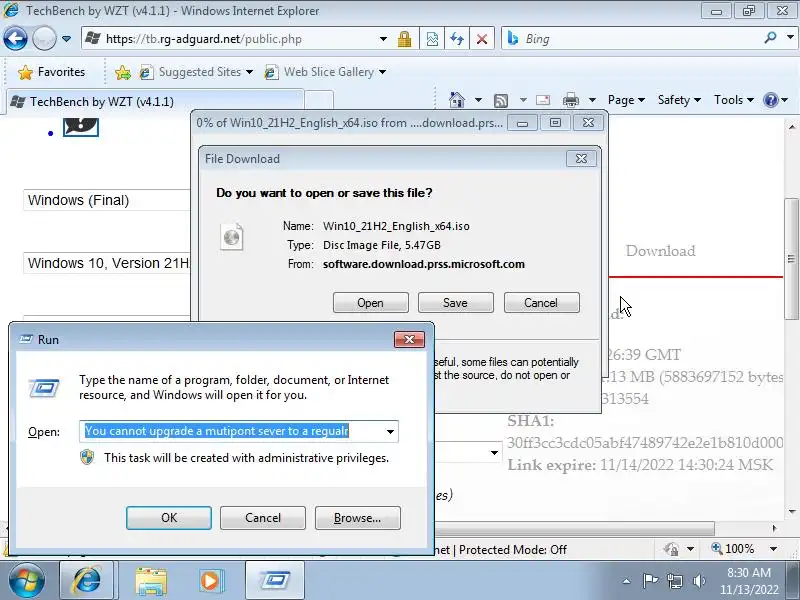Expand the Home icon dropdown arrow
This screenshot has height=600, width=800.
pyautogui.click(x=478, y=100)
